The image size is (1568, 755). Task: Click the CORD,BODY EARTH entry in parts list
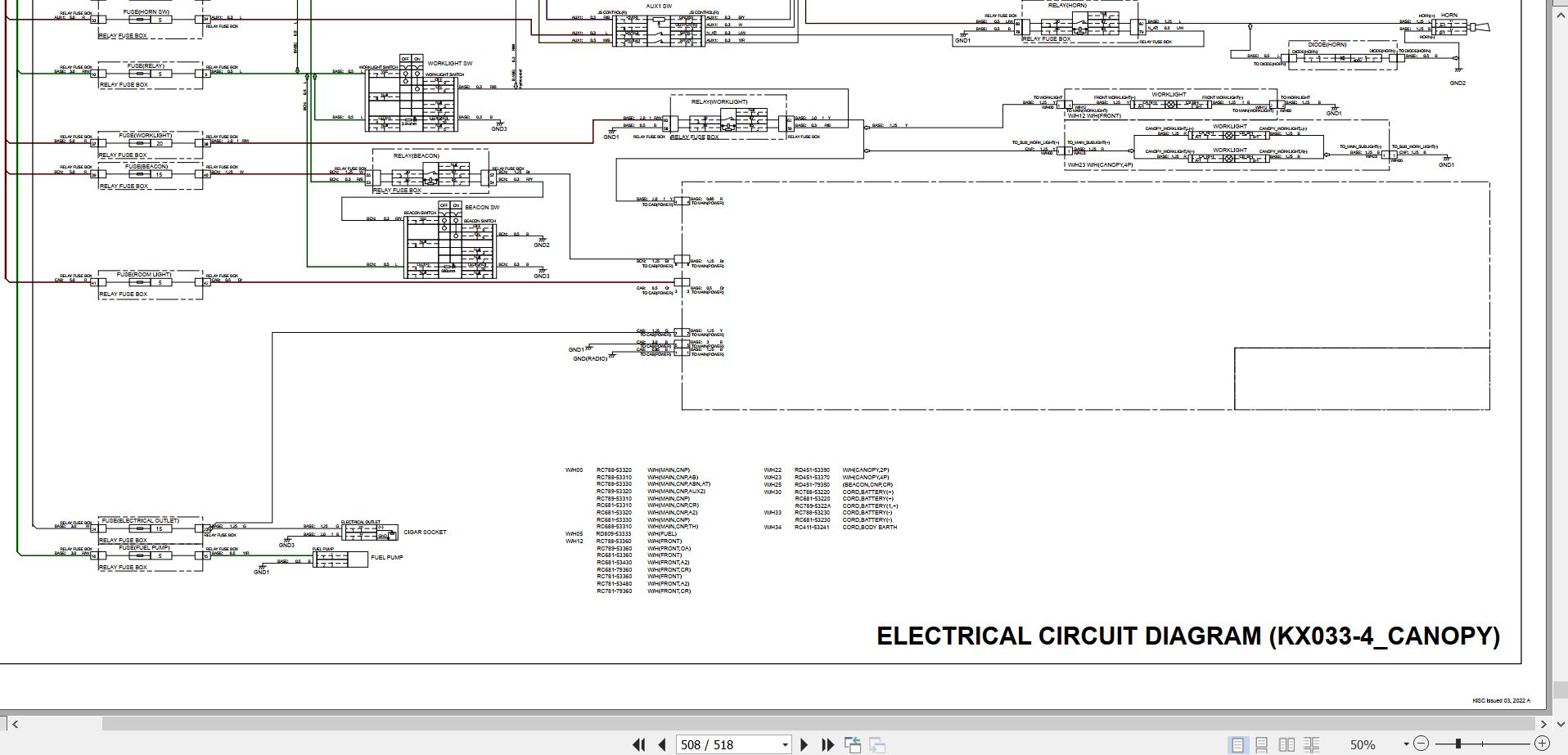coord(870,528)
